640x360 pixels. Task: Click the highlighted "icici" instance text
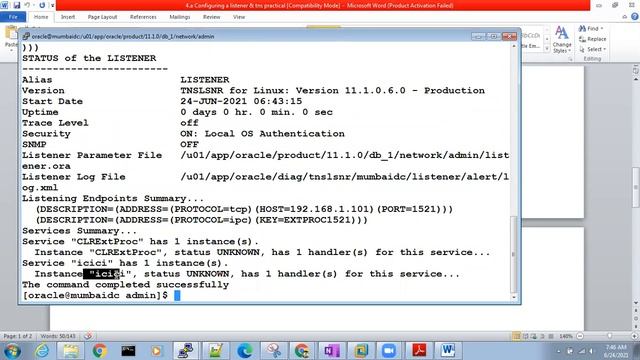[x=101, y=274]
